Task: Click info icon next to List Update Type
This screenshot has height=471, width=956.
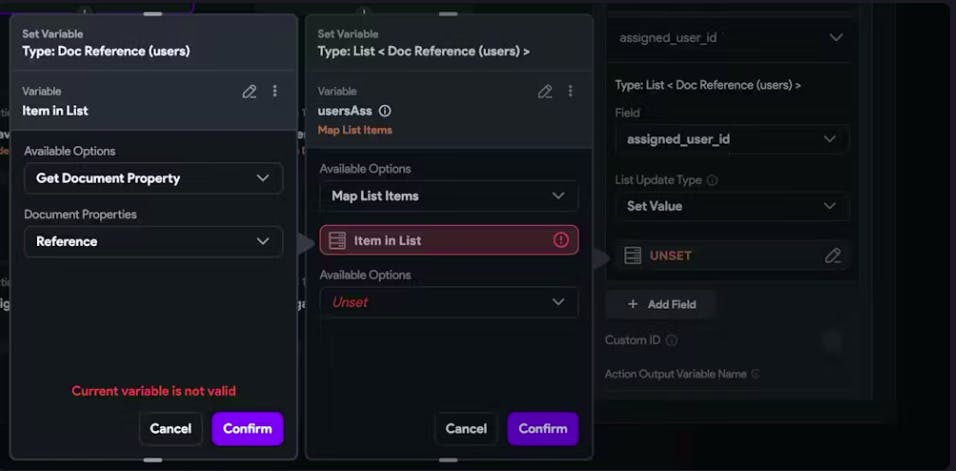Action: tap(712, 181)
